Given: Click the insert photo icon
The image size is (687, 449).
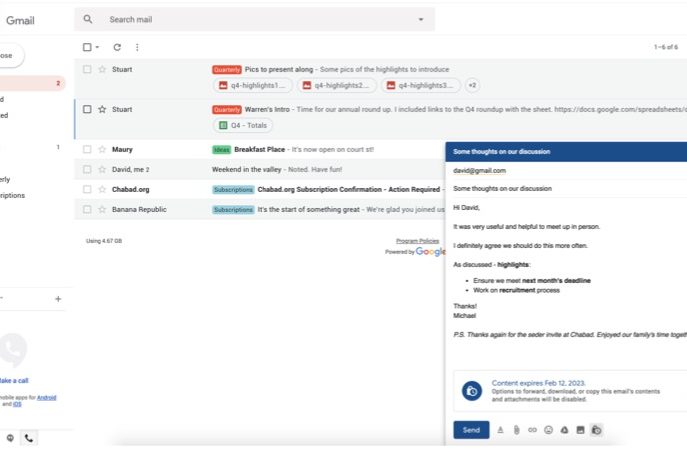Looking at the screenshot, I should tap(580, 430).
